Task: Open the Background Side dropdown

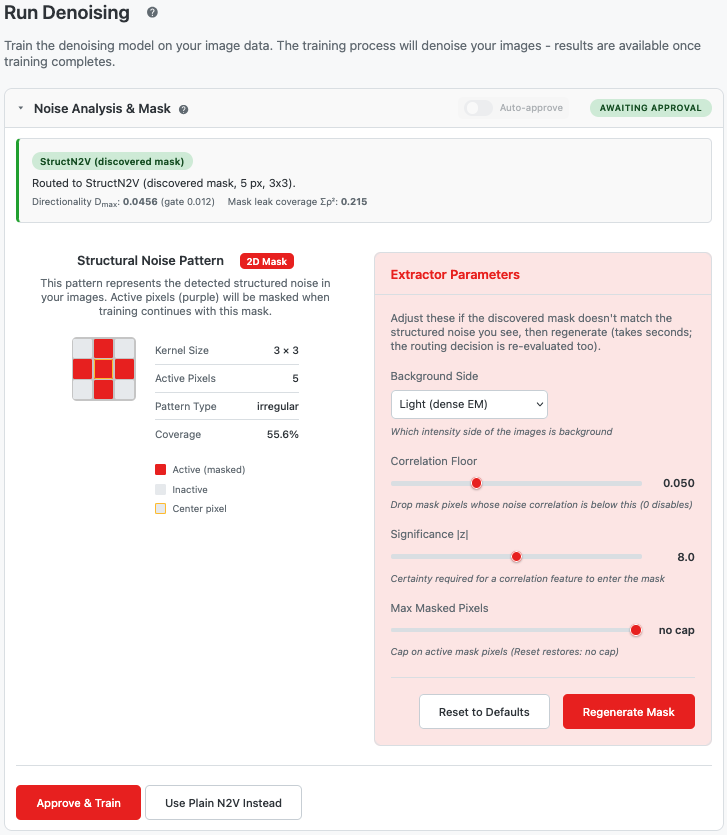Action: pyautogui.click(x=469, y=404)
